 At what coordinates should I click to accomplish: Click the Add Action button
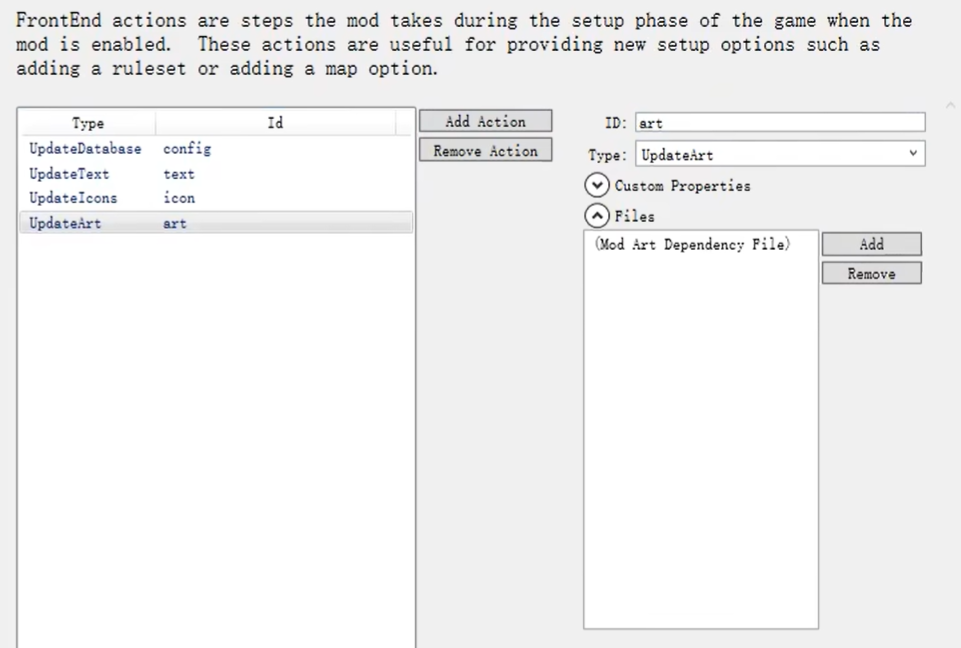485,121
